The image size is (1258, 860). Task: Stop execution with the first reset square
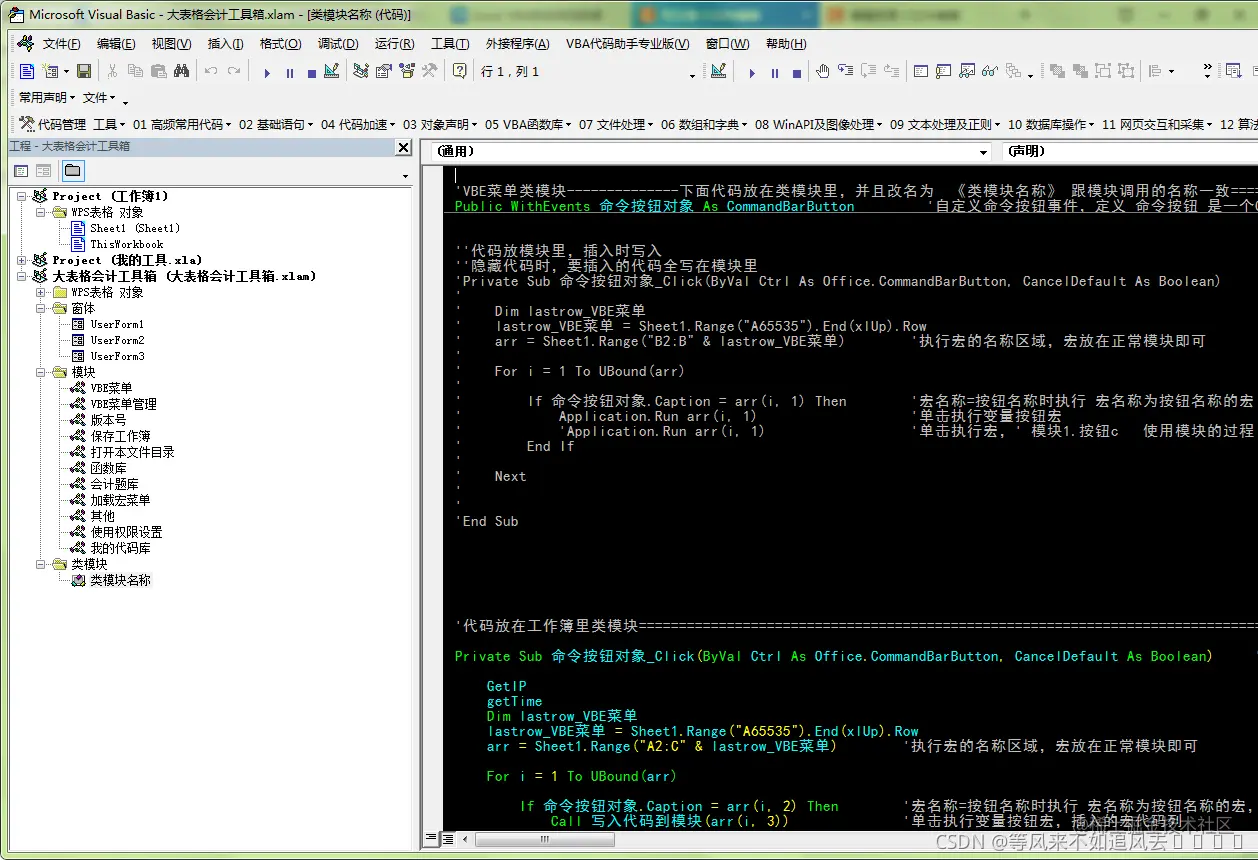pos(312,72)
